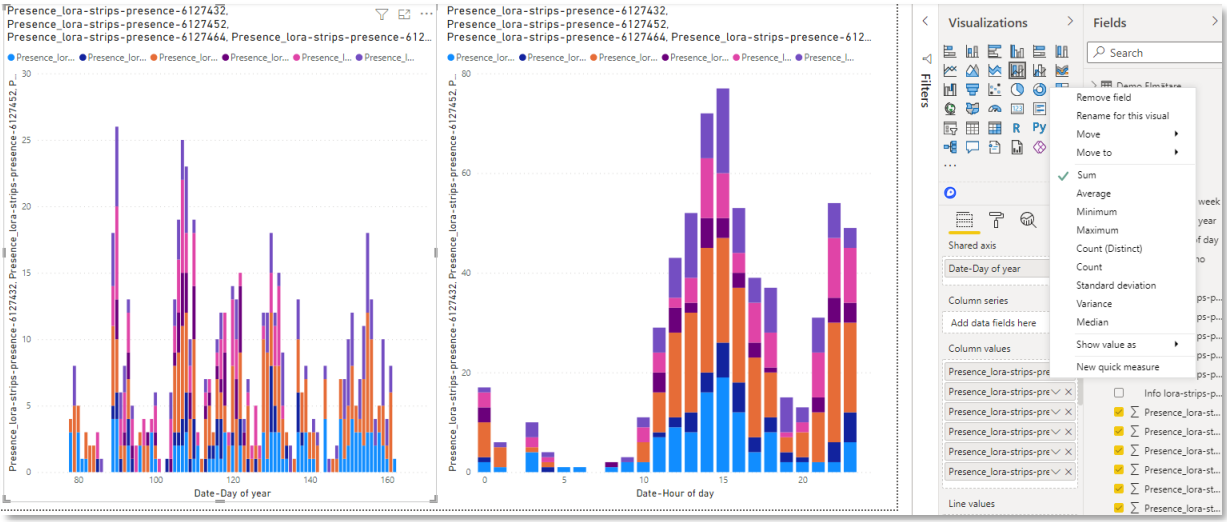Switch to the Analytics magnifier tab

[1027, 220]
